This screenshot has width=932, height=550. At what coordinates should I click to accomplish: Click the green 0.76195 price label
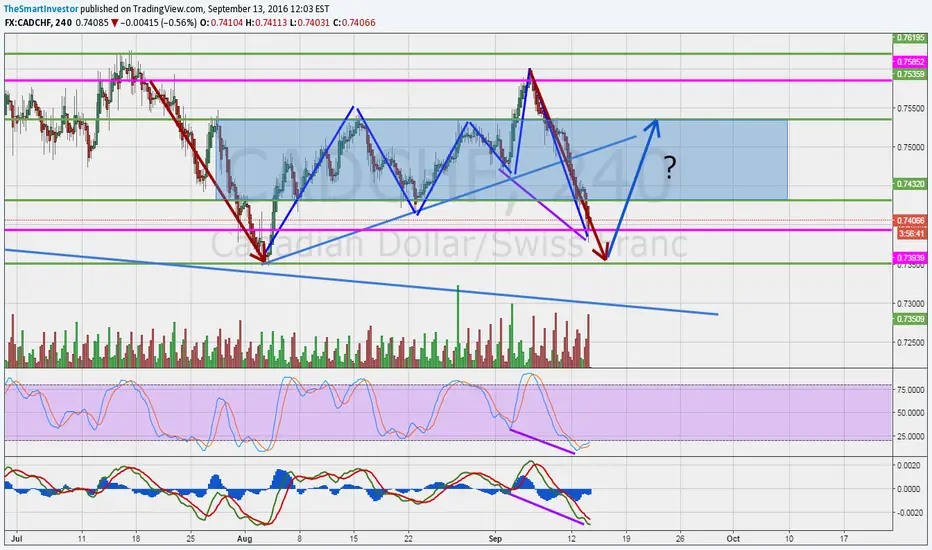911,38
